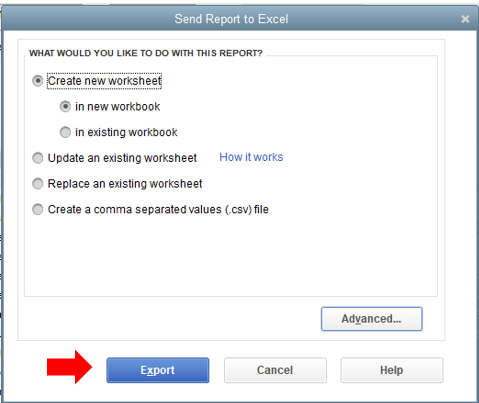The height and width of the screenshot is (403, 479).
Task: Choose the in new workbook radio circle
Action: tap(65, 107)
